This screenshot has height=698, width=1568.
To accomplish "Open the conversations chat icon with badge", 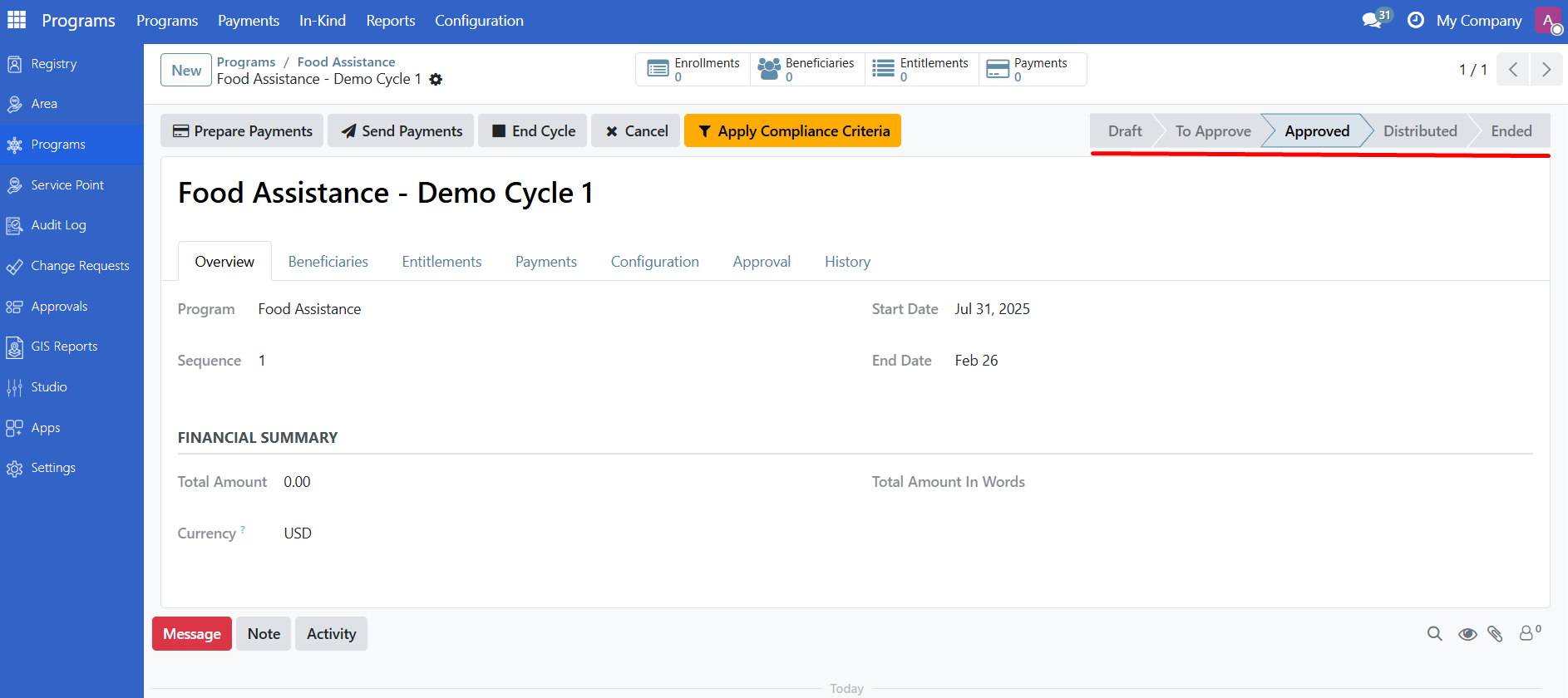I will 1373,20.
